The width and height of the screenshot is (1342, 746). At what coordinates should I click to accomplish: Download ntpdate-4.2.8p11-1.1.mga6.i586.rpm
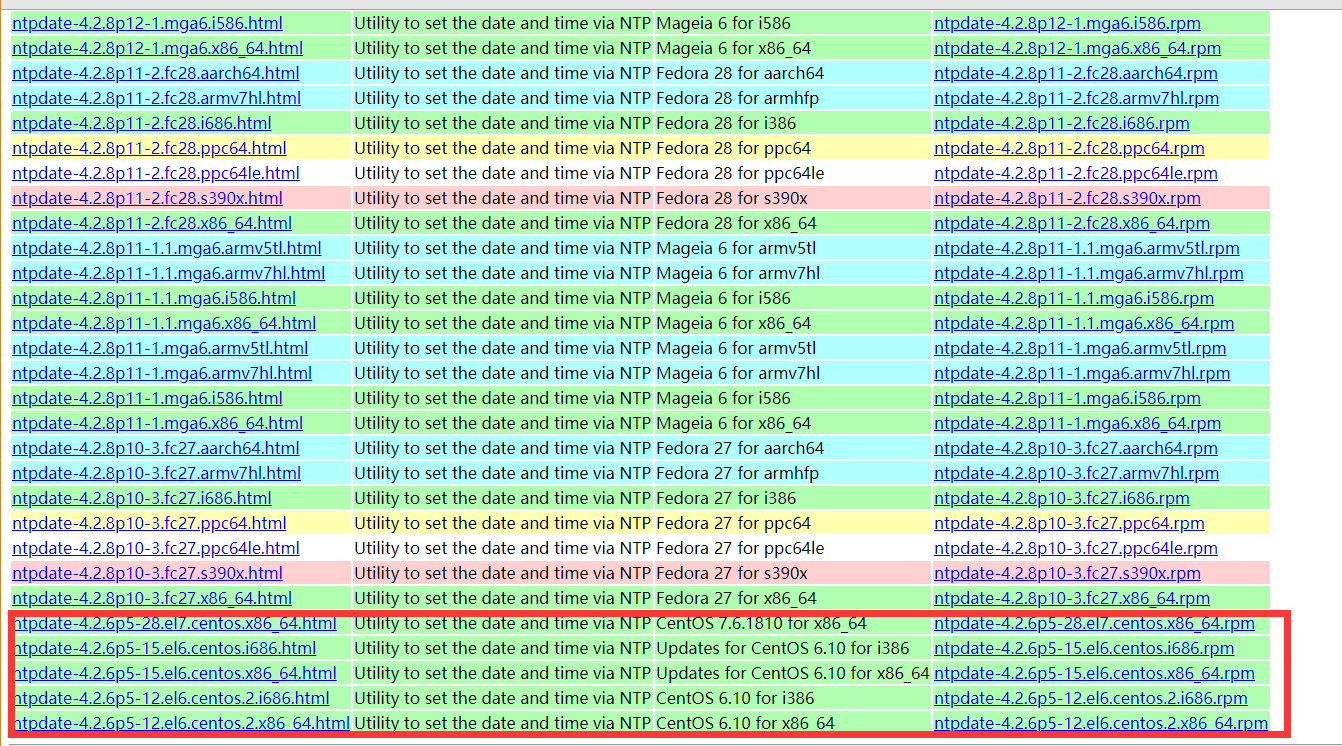click(1074, 298)
